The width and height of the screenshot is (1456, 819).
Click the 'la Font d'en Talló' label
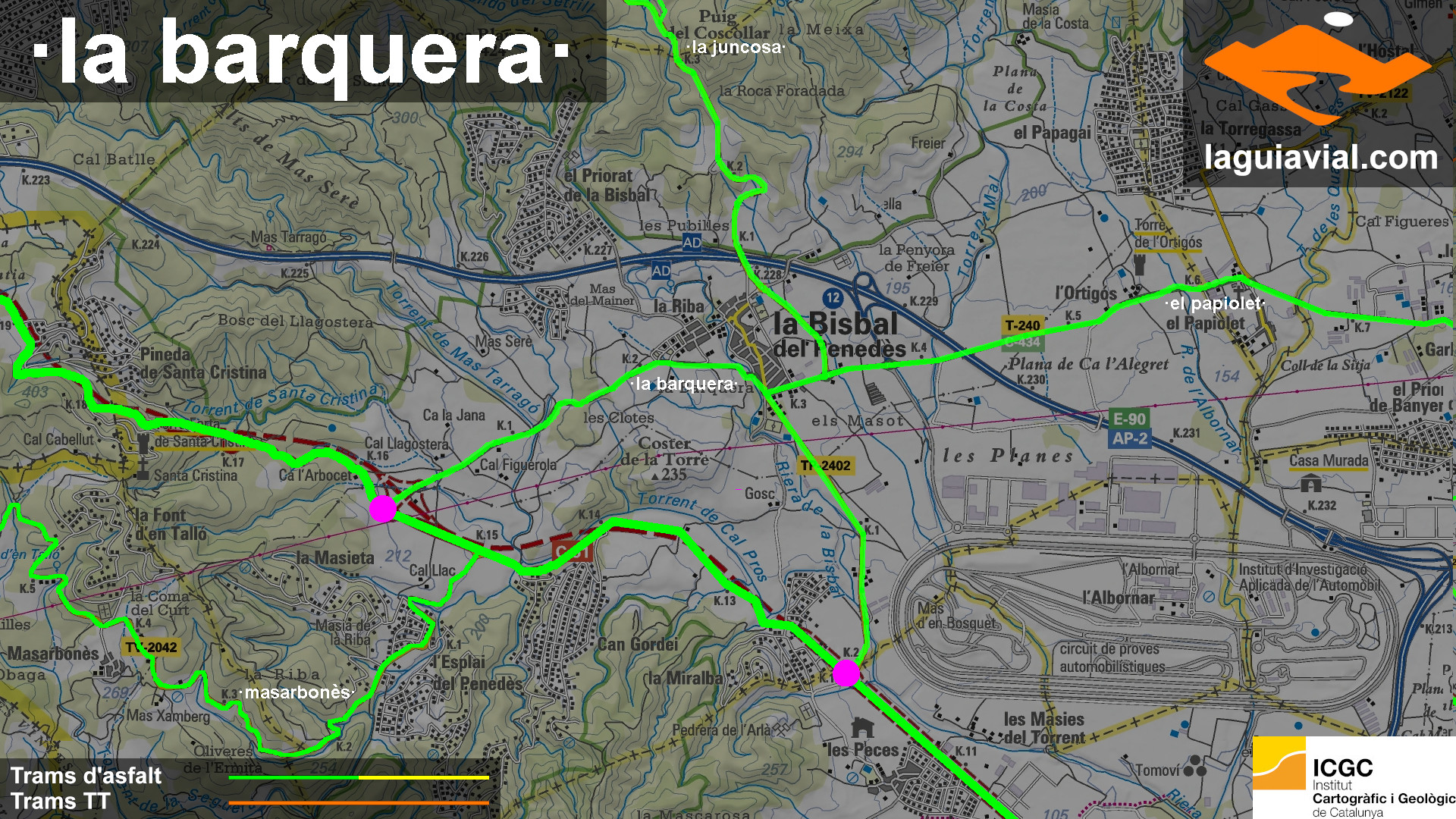coord(171,525)
